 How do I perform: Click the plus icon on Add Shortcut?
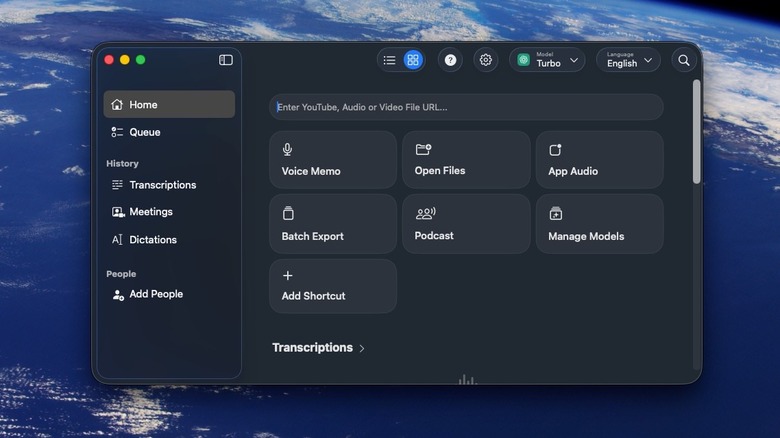click(288, 276)
